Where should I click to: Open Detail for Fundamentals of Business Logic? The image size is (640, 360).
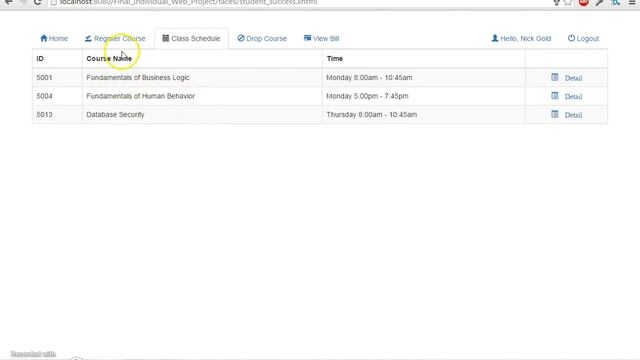(573, 78)
